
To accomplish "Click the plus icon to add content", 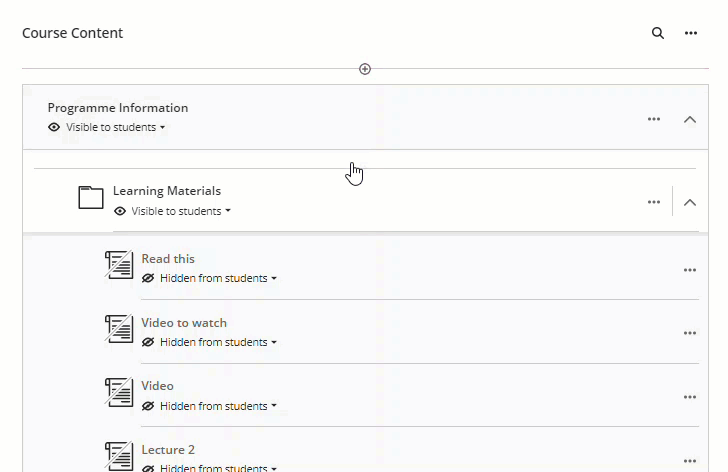I will (x=365, y=69).
